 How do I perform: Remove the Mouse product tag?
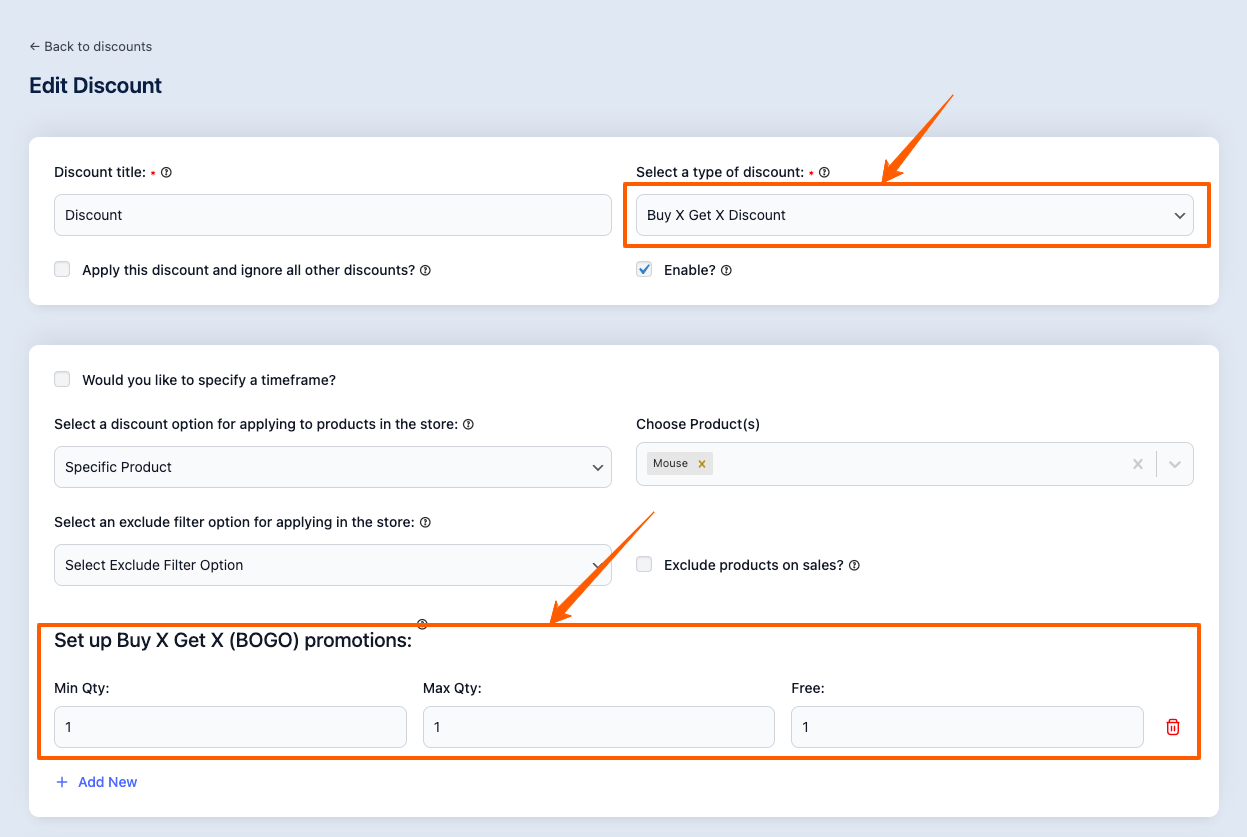[x=702, y=463]
